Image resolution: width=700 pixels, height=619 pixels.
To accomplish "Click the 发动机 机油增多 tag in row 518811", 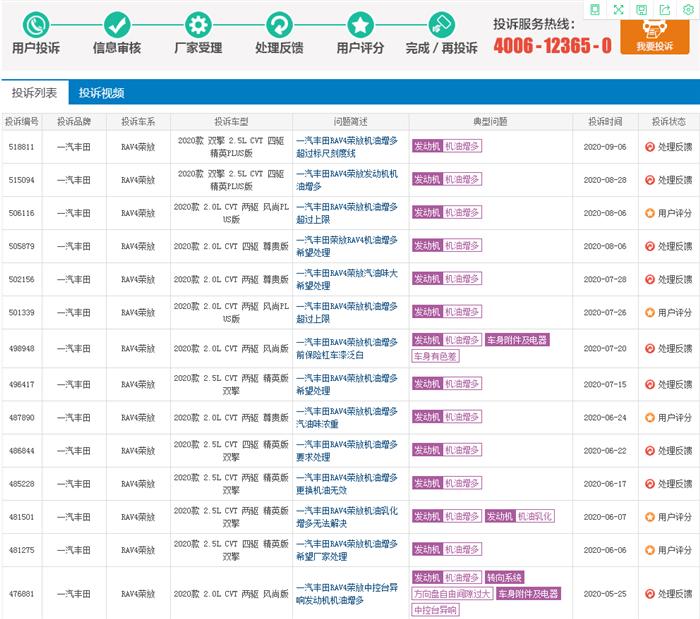I will (x=447, y=146).
